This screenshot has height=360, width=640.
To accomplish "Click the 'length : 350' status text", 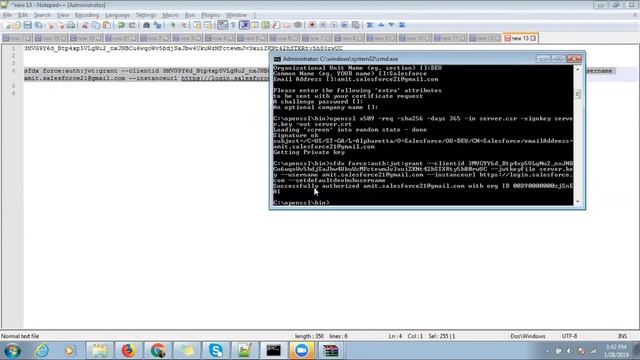I will [309, 336].
